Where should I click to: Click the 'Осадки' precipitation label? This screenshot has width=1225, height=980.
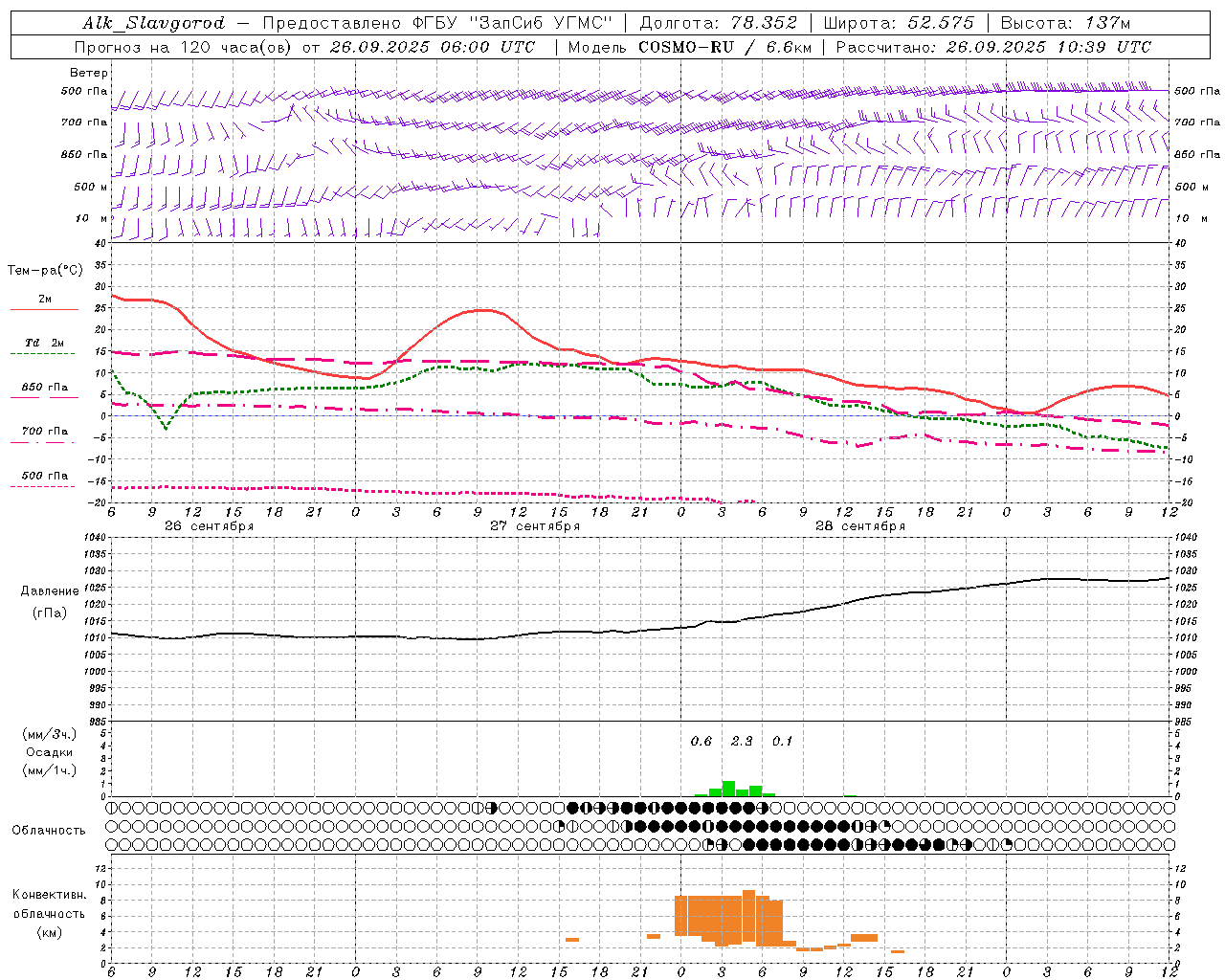pyautogui.click(x=50, y=752)
